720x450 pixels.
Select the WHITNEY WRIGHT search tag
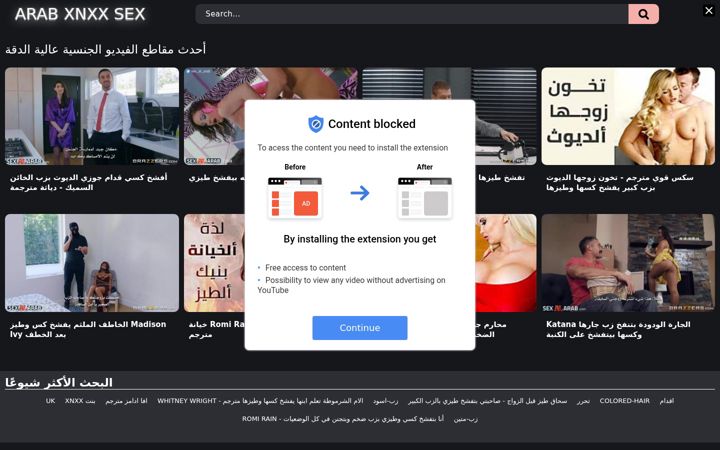click(260, 401)
